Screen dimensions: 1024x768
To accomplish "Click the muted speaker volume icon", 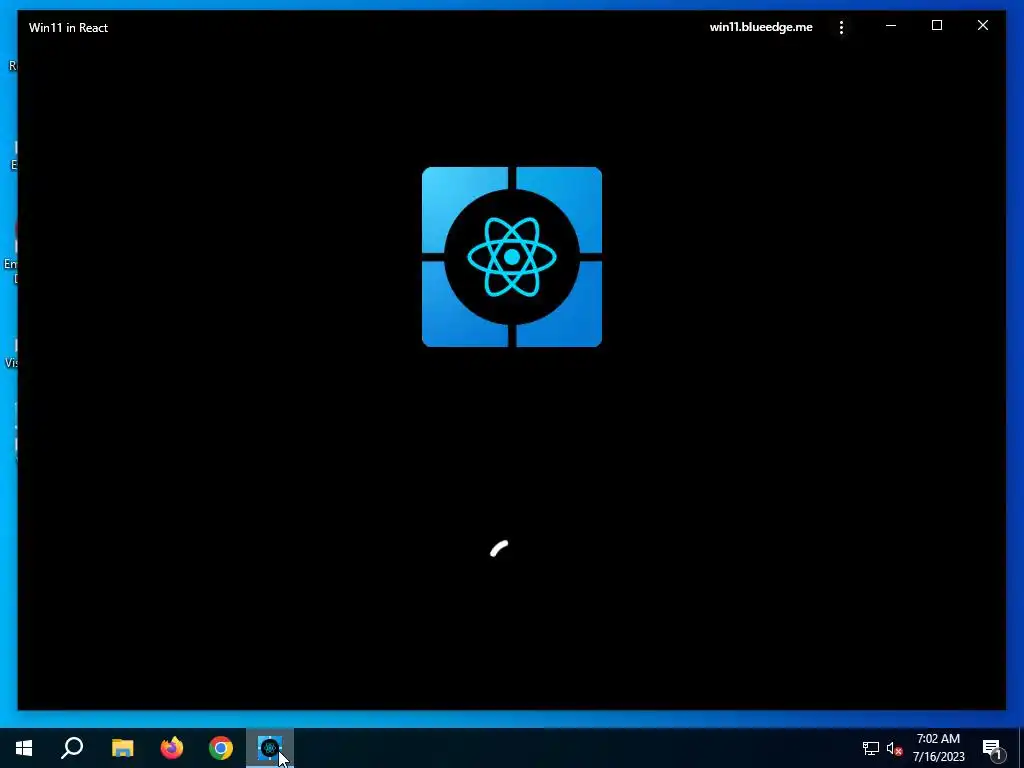I will (x=894, y=748).
